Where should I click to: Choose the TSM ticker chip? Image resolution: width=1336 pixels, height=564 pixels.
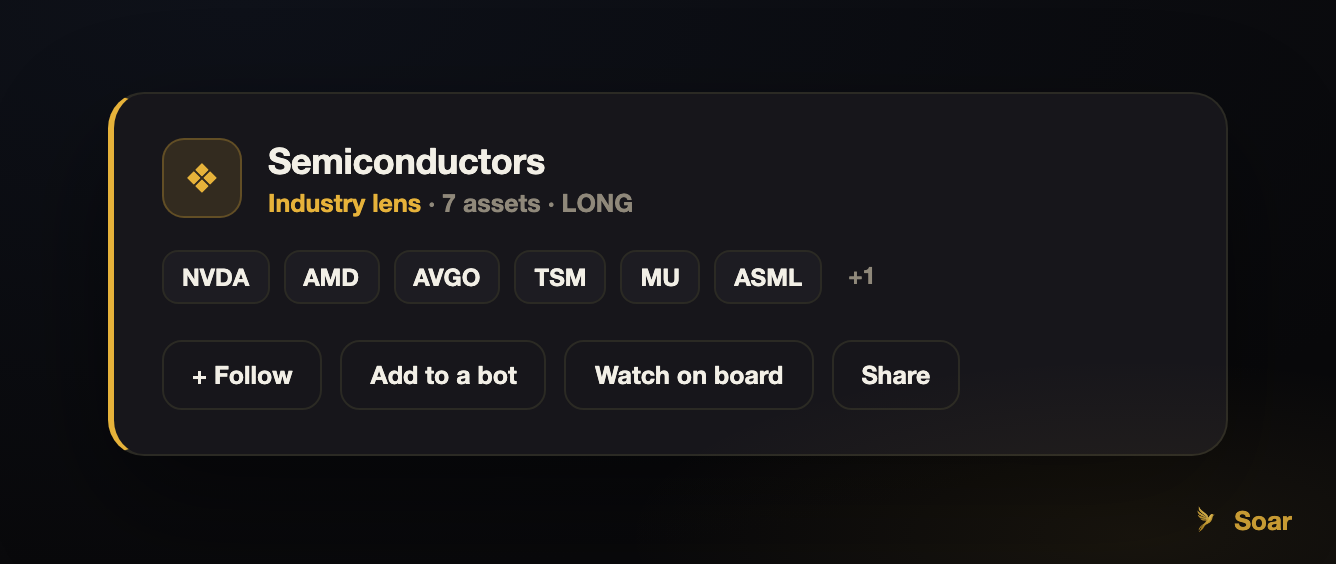[560, 277]
